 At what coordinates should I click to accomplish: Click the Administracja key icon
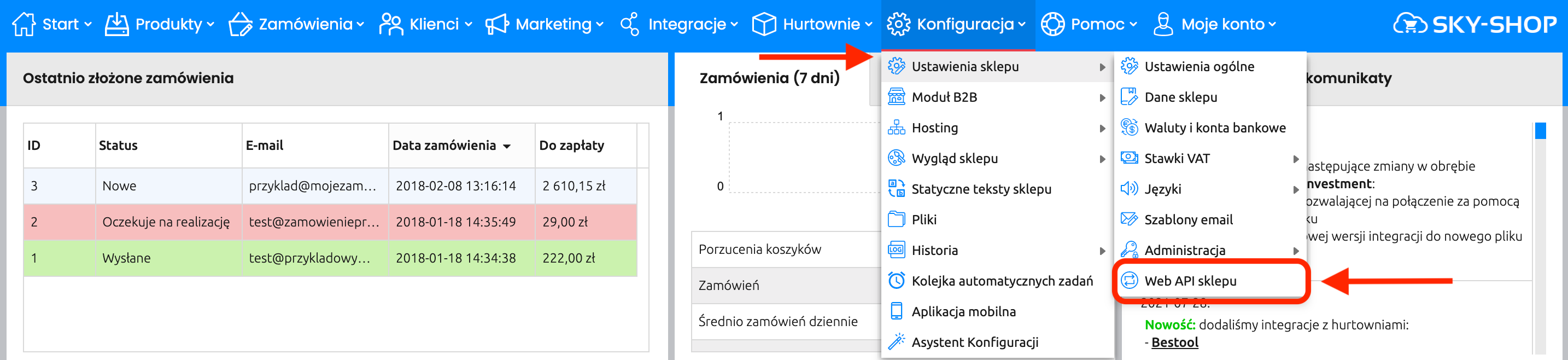(1129, 249)
